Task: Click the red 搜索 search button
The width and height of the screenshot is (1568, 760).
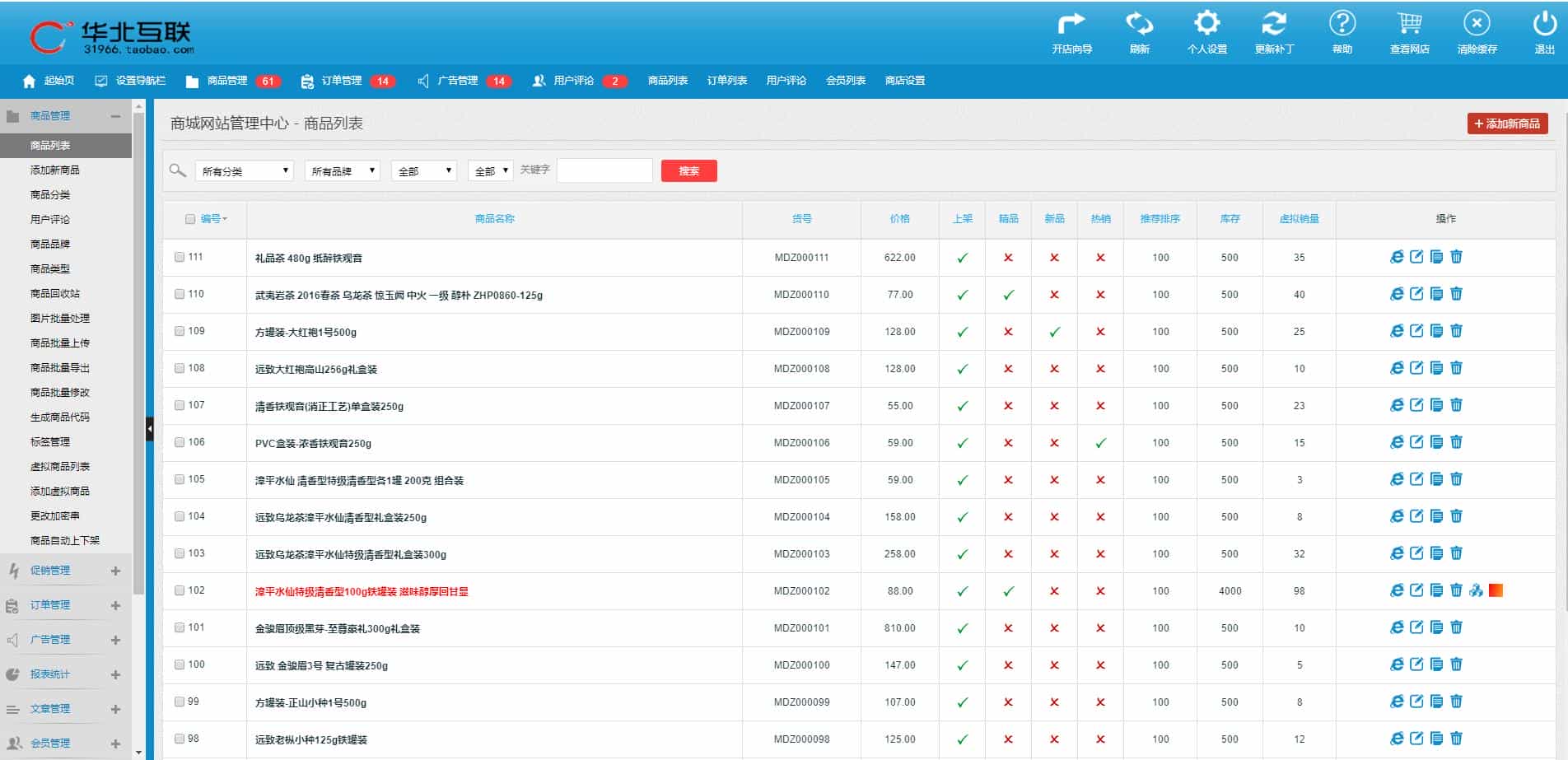Action: tap(688, 171)
